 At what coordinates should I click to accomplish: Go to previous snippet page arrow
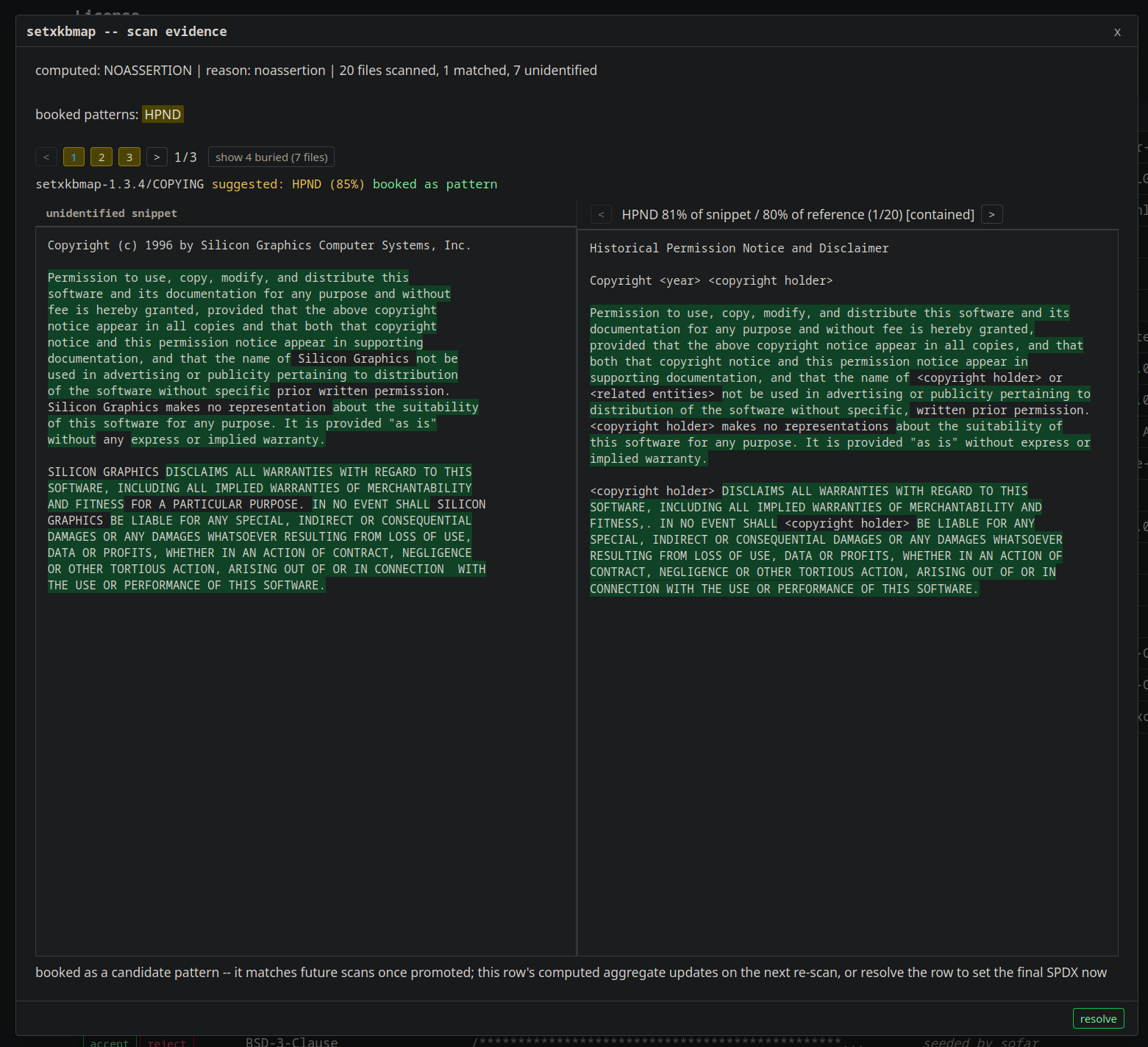point(46,157)
